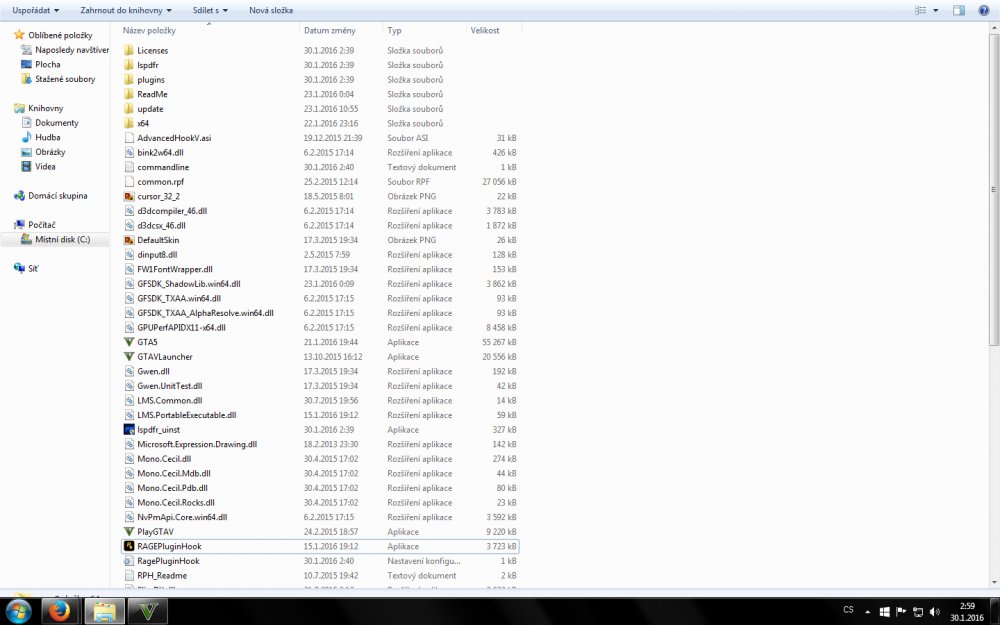Select Počítač in navigation pane
The width and height of the screenshot is (1000, 625).
(41, 225)
